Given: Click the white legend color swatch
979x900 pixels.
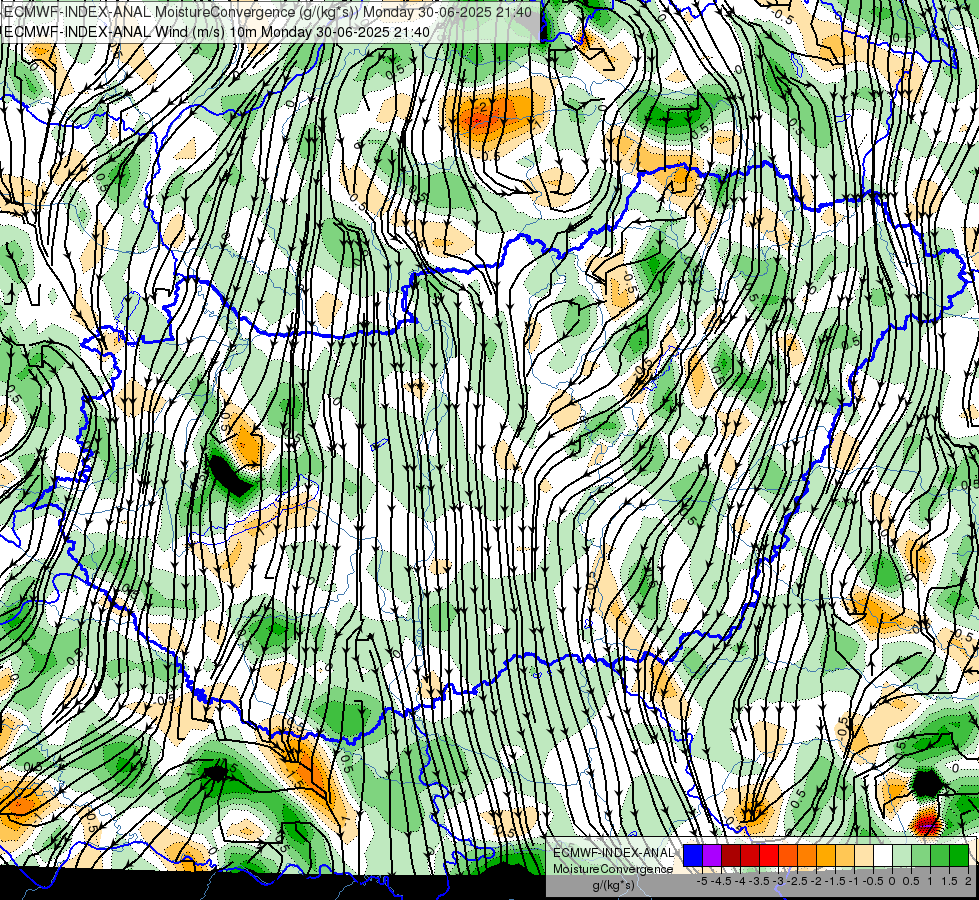Looking at the screenshot, I should (883, 856).
